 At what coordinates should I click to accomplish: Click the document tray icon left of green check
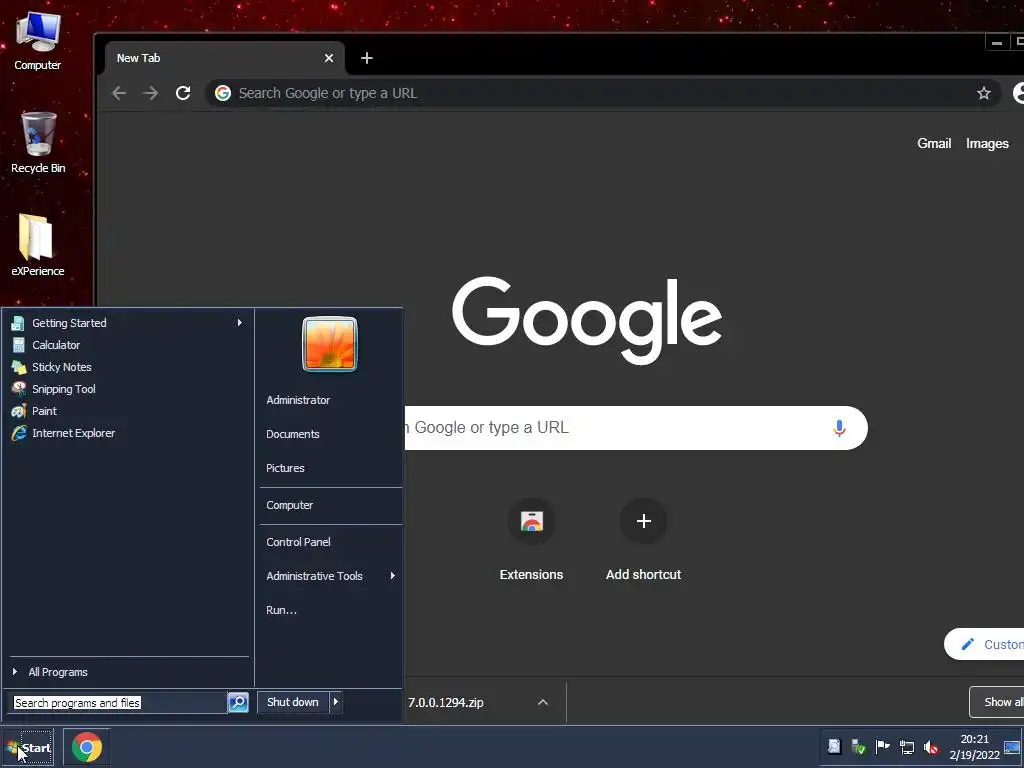[x=834, y=746]
